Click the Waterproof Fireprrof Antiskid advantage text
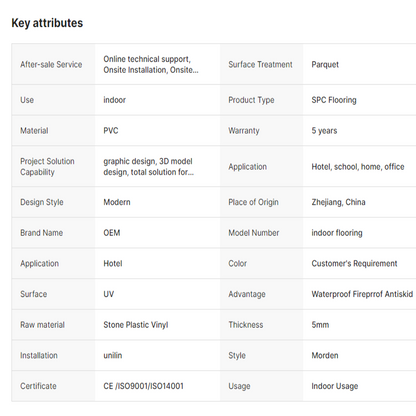This screenshot has height=416, width=416. [x=362, y=294]
